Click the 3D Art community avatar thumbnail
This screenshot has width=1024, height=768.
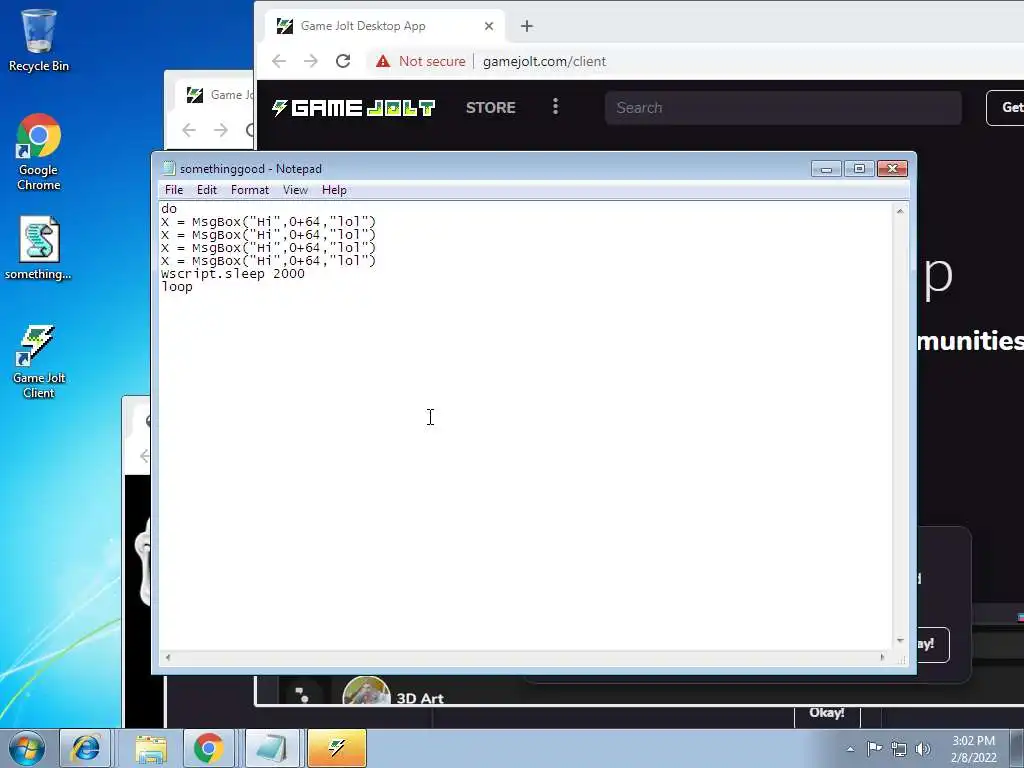click(x=366, y=691)
